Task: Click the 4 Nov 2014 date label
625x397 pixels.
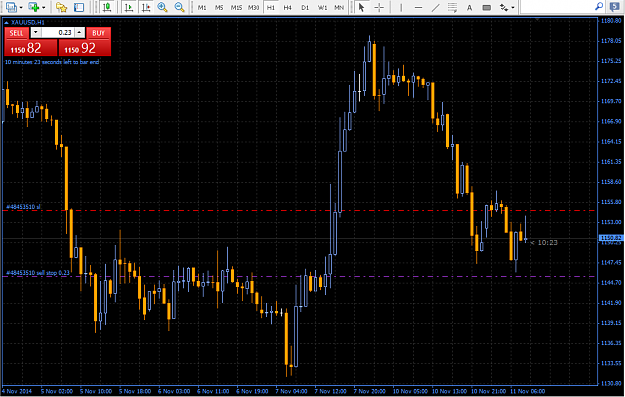Action: [17, 391]
